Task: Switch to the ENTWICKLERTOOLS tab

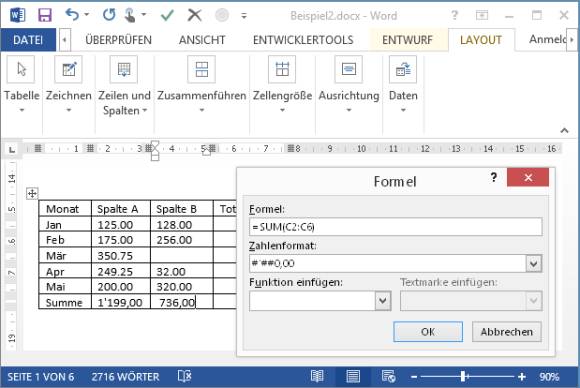Action: click(303, 40)
